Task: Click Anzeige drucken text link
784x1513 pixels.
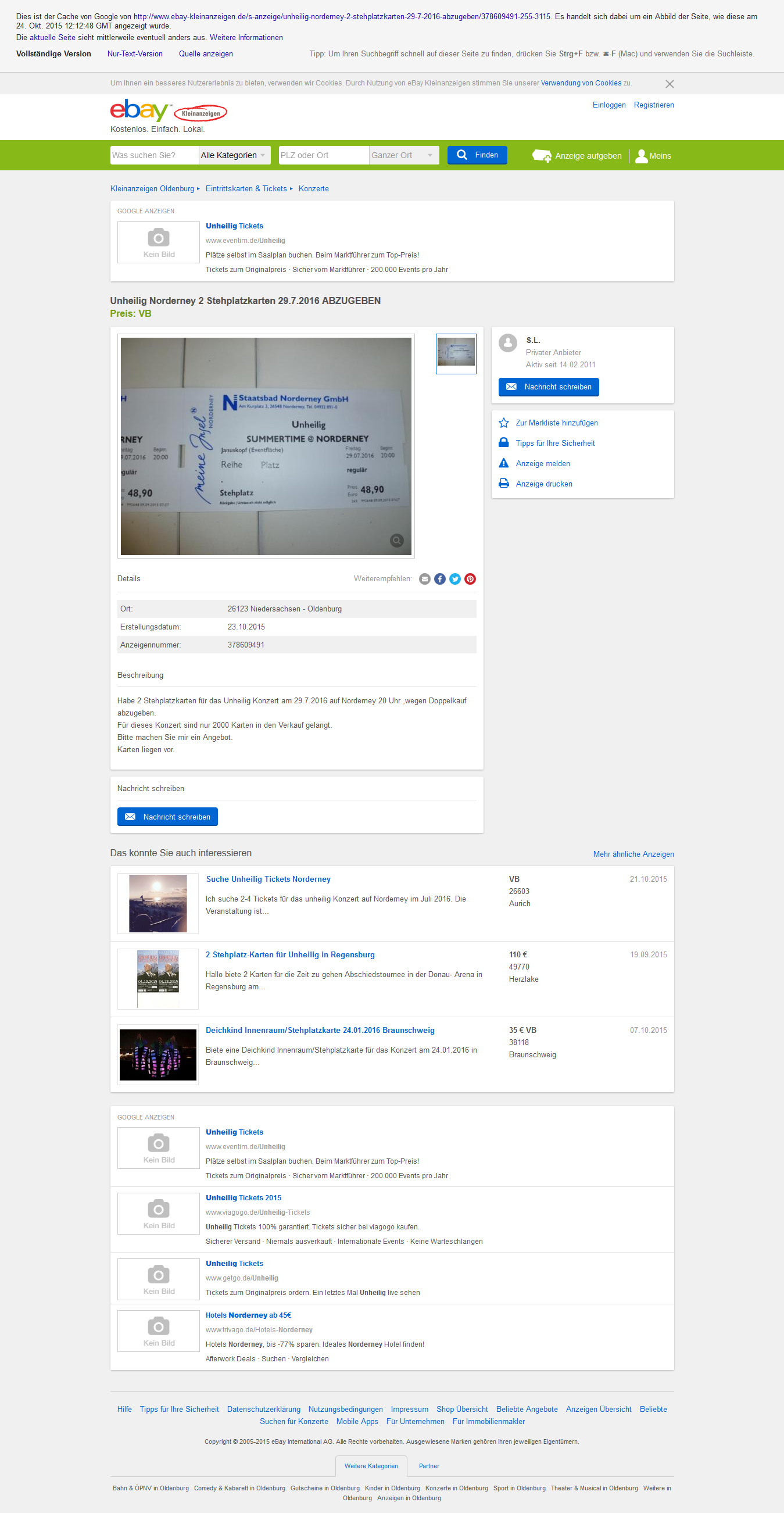Action: pyautogui.click(x=544, y=484)
